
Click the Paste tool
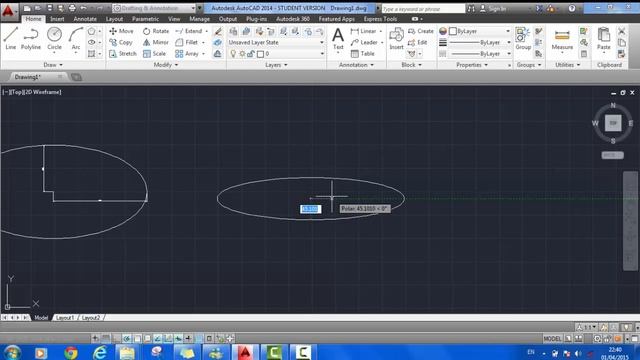[604, 39]
